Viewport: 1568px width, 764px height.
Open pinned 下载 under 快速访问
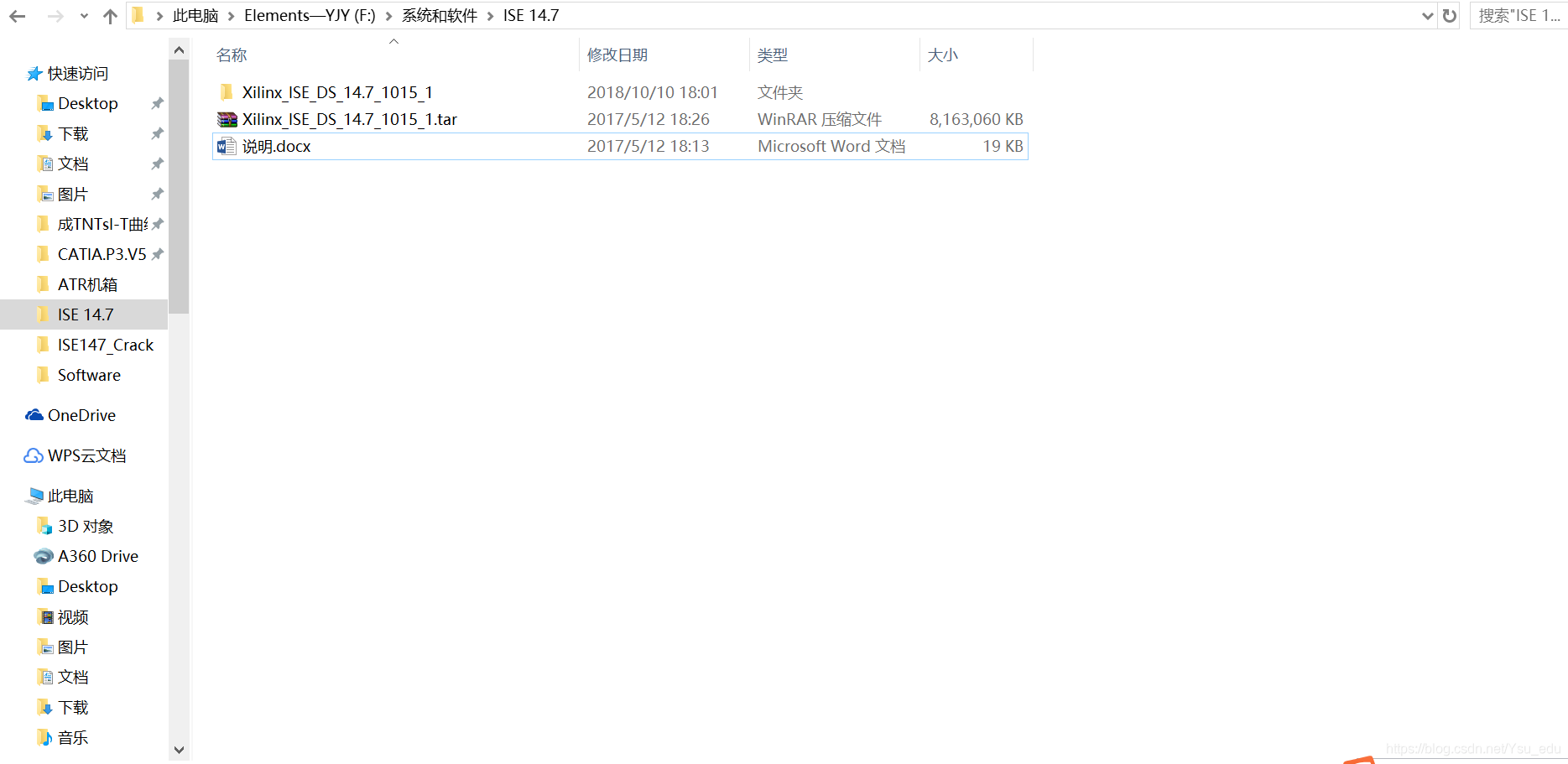(x=73, y=133)
